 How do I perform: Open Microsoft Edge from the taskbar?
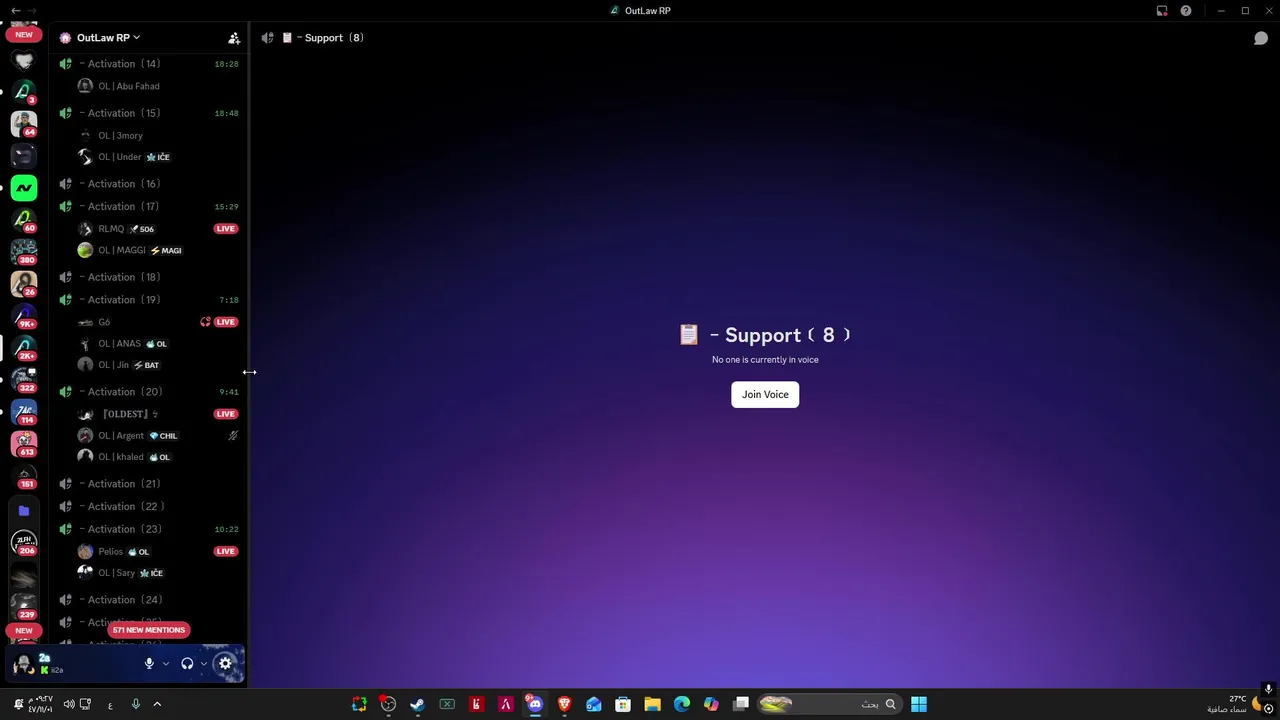pyautogui.click(x=681, y=704)
